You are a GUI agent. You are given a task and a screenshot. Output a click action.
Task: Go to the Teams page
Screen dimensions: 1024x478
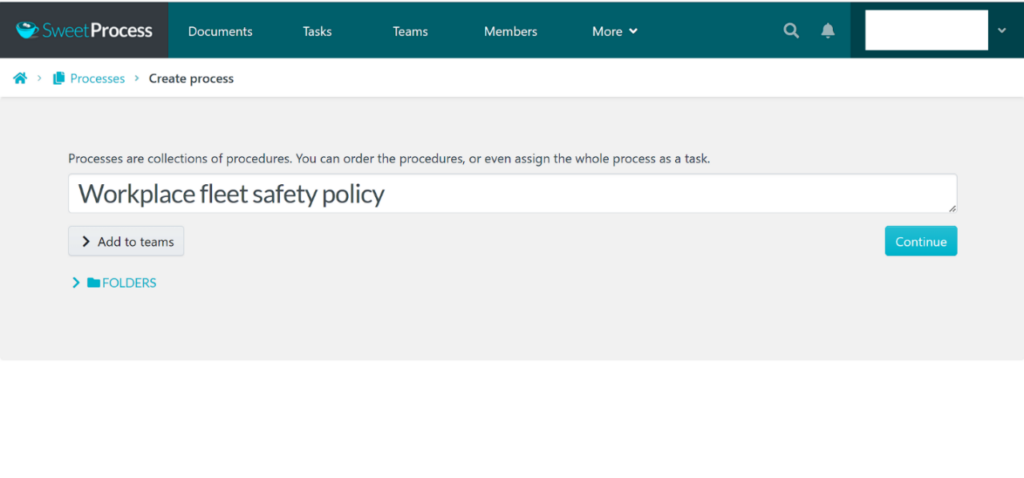tap(410, 31)
